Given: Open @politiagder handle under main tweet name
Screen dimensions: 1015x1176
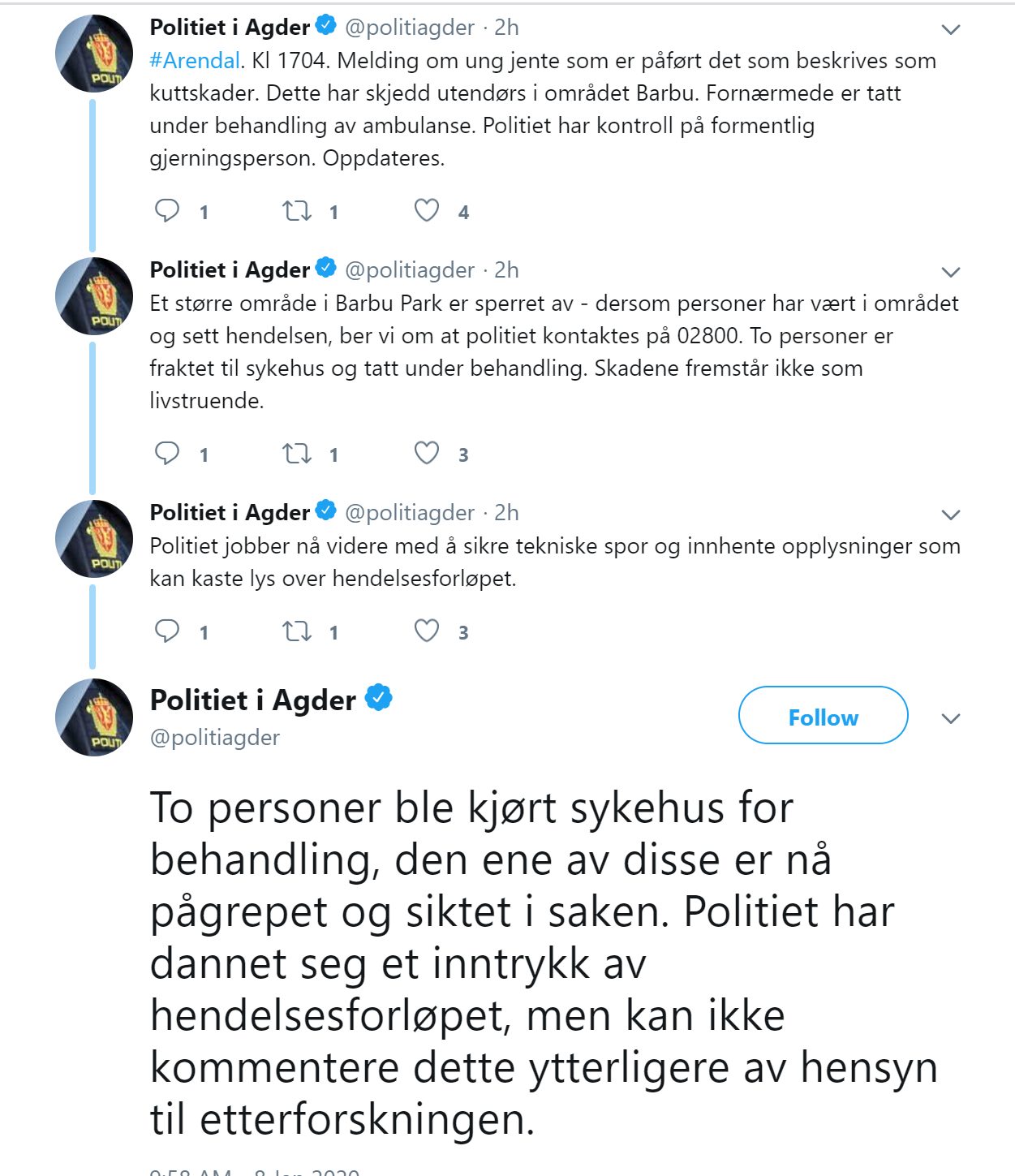Looking at the screenshot, I should 215,738.
